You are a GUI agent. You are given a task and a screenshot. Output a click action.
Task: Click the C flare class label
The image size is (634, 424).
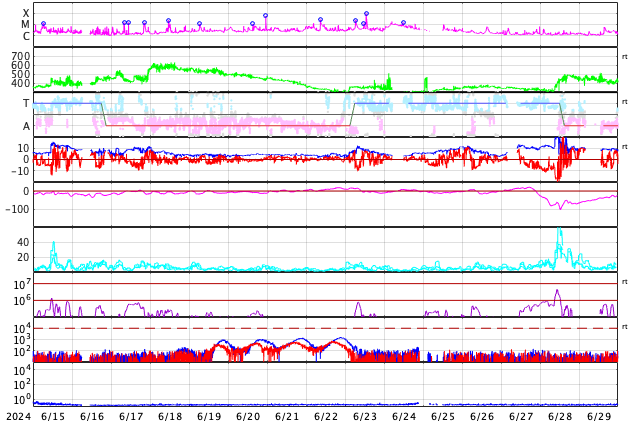(x=26, y=36)
